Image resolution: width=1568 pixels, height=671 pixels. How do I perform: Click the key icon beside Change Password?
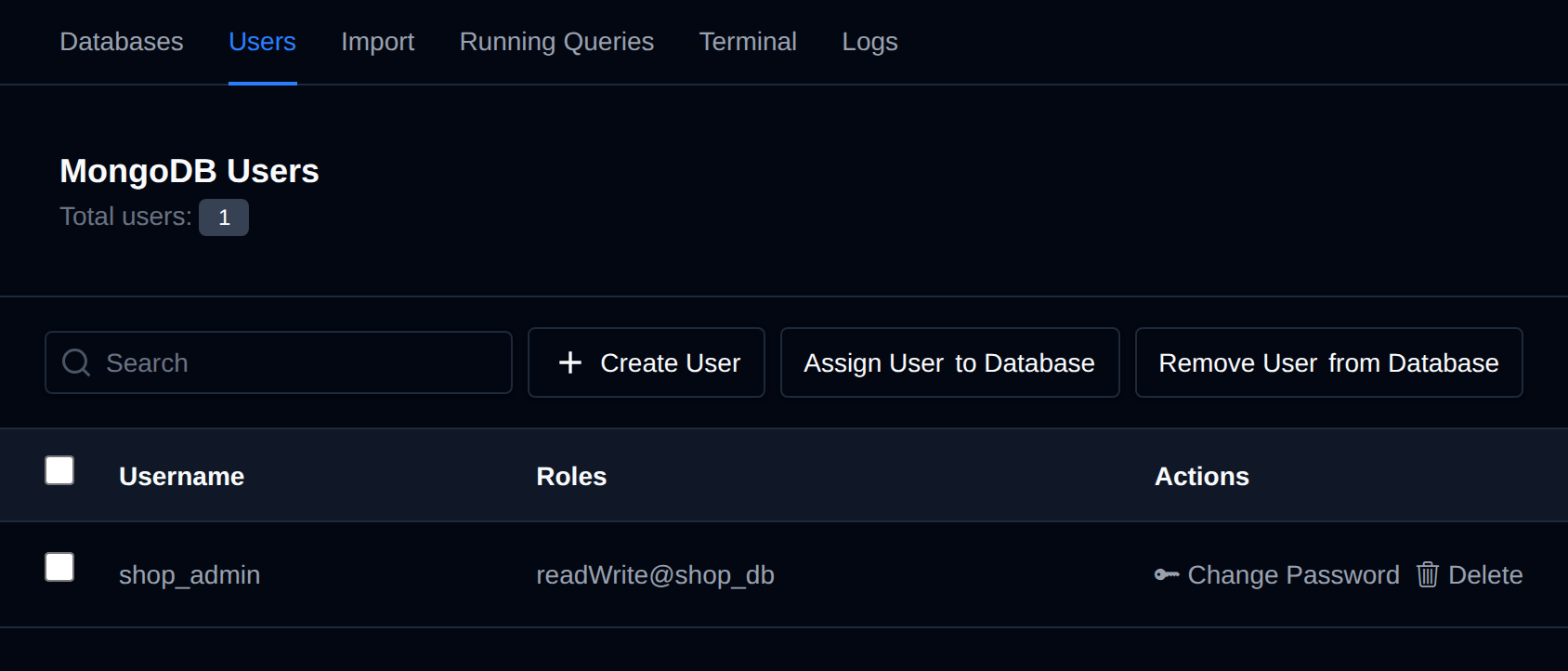pyautogui.click(x=1167, y=575)
